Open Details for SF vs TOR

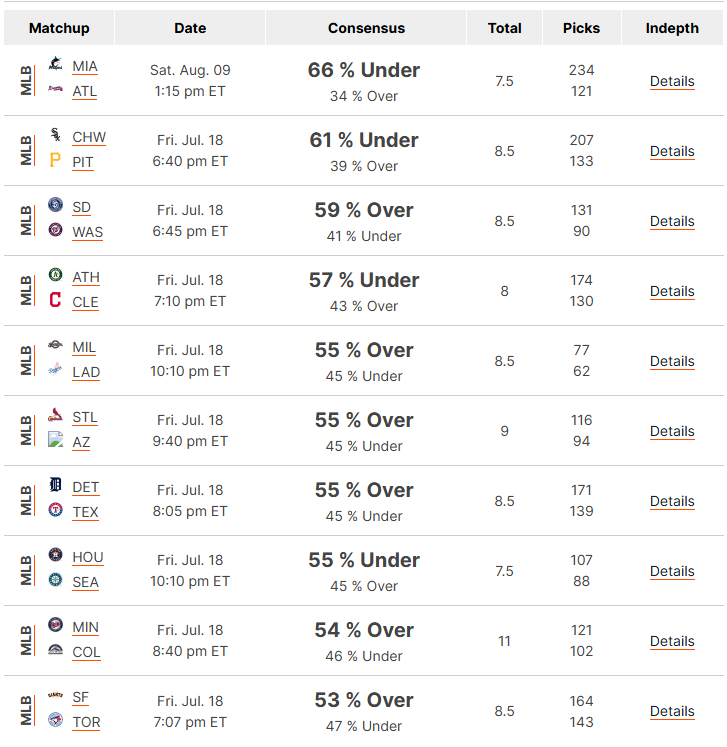click(672, 712)
